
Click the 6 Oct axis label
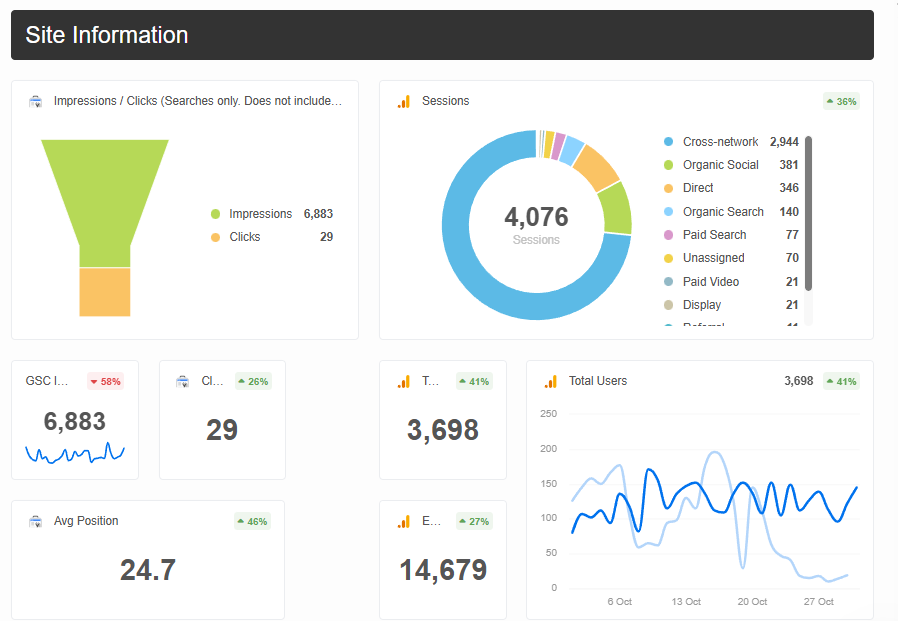click(x=620, y=602)
